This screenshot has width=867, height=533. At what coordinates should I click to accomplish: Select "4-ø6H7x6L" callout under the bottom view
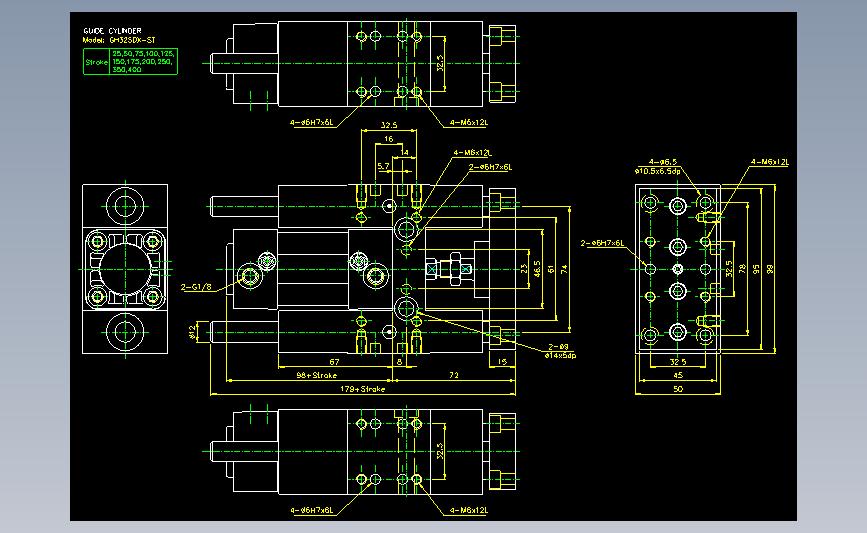pyautogui.click(x=312, y=510)
